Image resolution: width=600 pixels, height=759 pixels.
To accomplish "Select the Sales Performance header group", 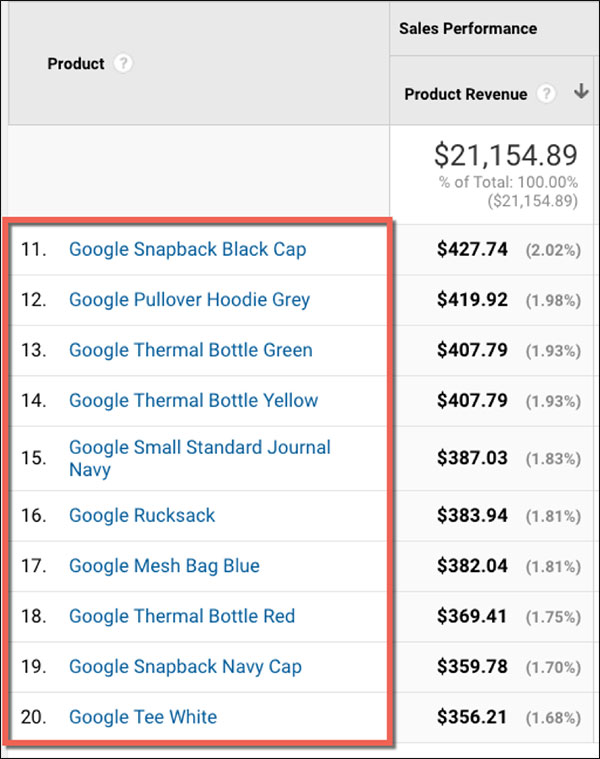I will pyautogui.click(x=468, y=28).
